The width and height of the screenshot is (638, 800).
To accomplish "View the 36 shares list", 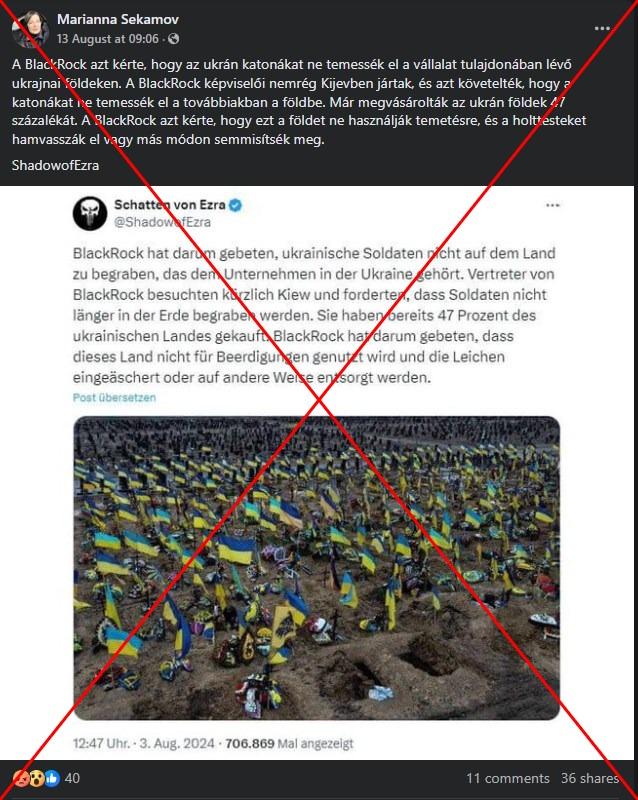I will (590, 778).
